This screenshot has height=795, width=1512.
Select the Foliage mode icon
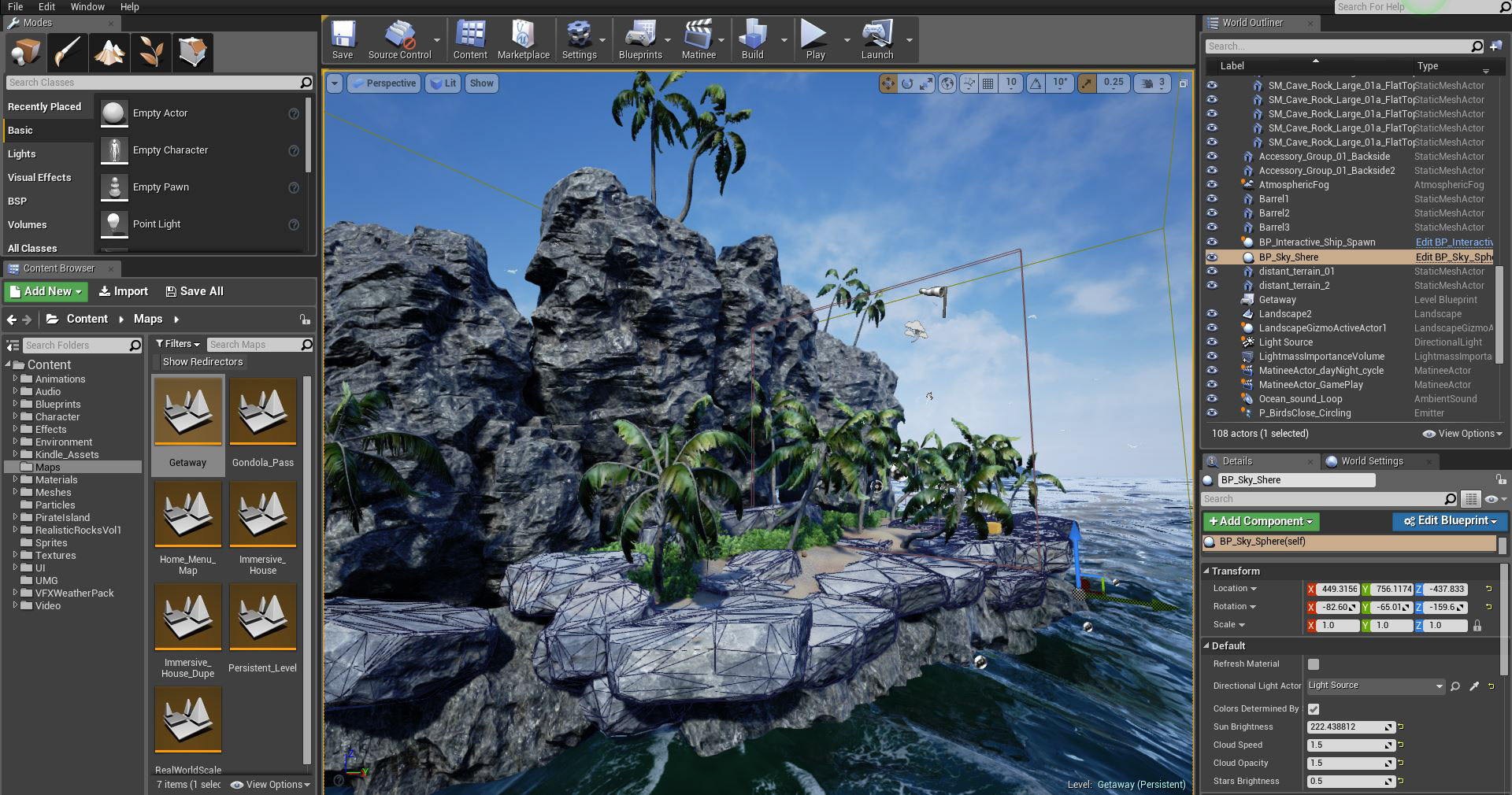coord(151,53)
